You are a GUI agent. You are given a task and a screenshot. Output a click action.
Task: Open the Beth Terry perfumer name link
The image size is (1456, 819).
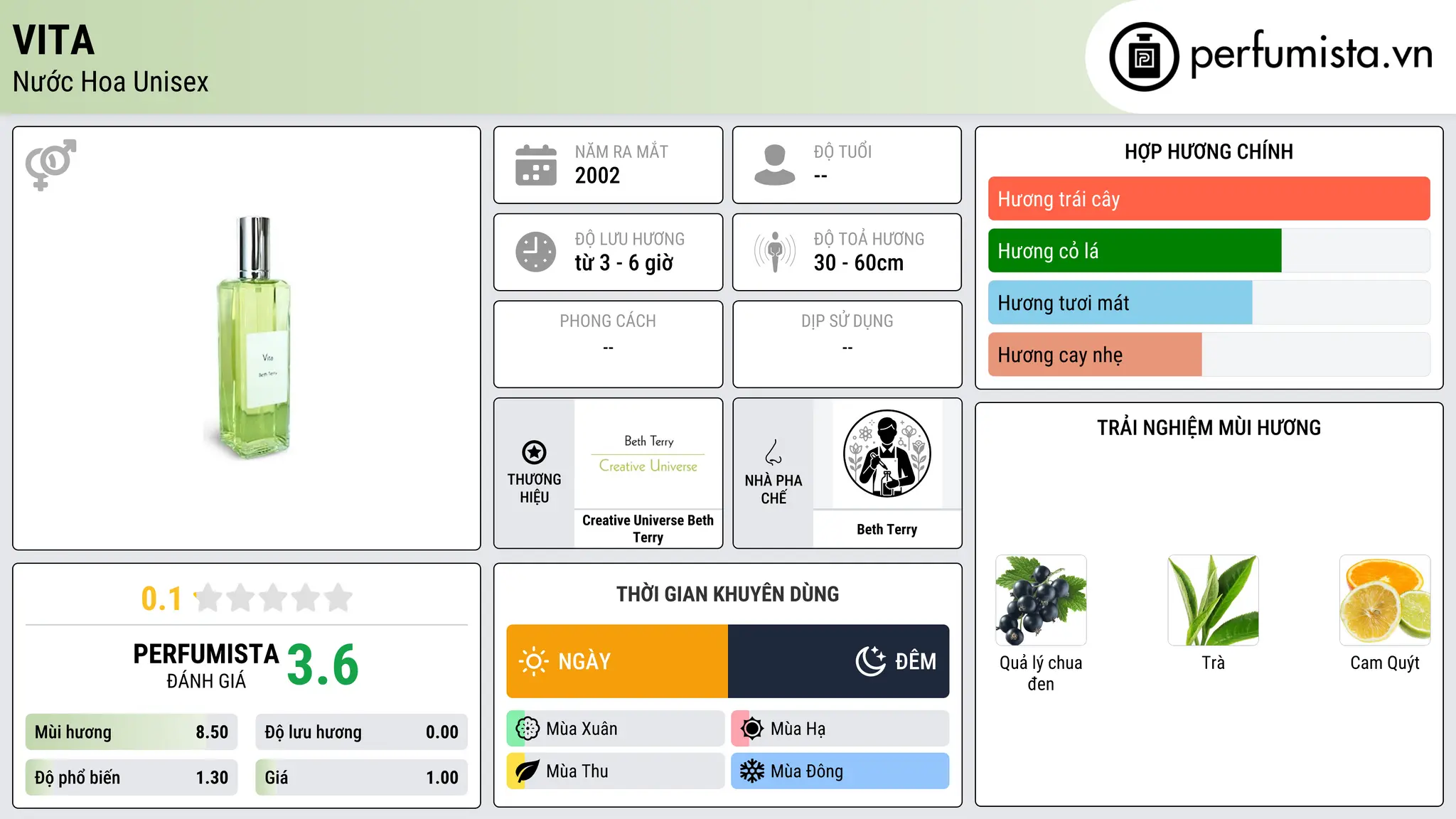click(x=887, y=529)
